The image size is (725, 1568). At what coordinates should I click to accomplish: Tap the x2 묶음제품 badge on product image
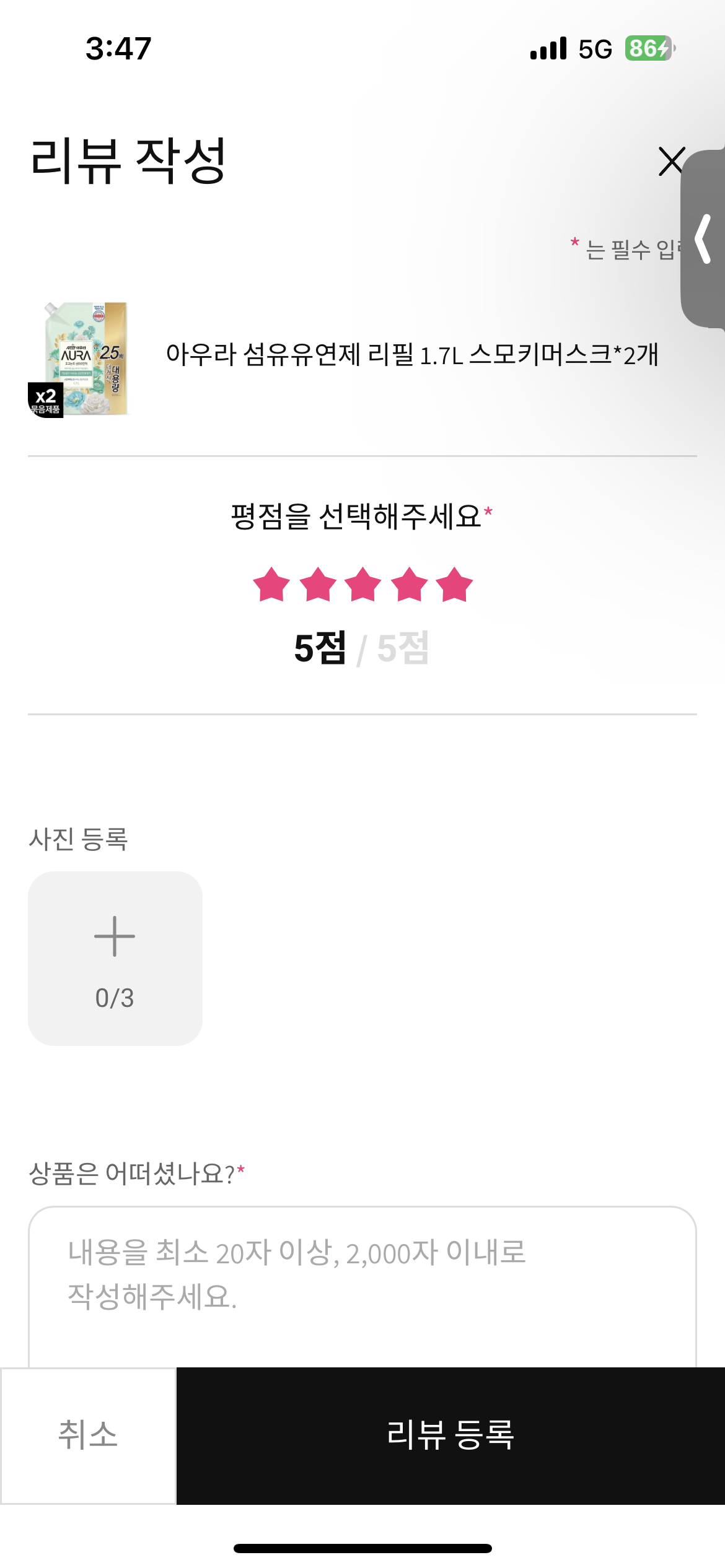[x=46, y=400]
